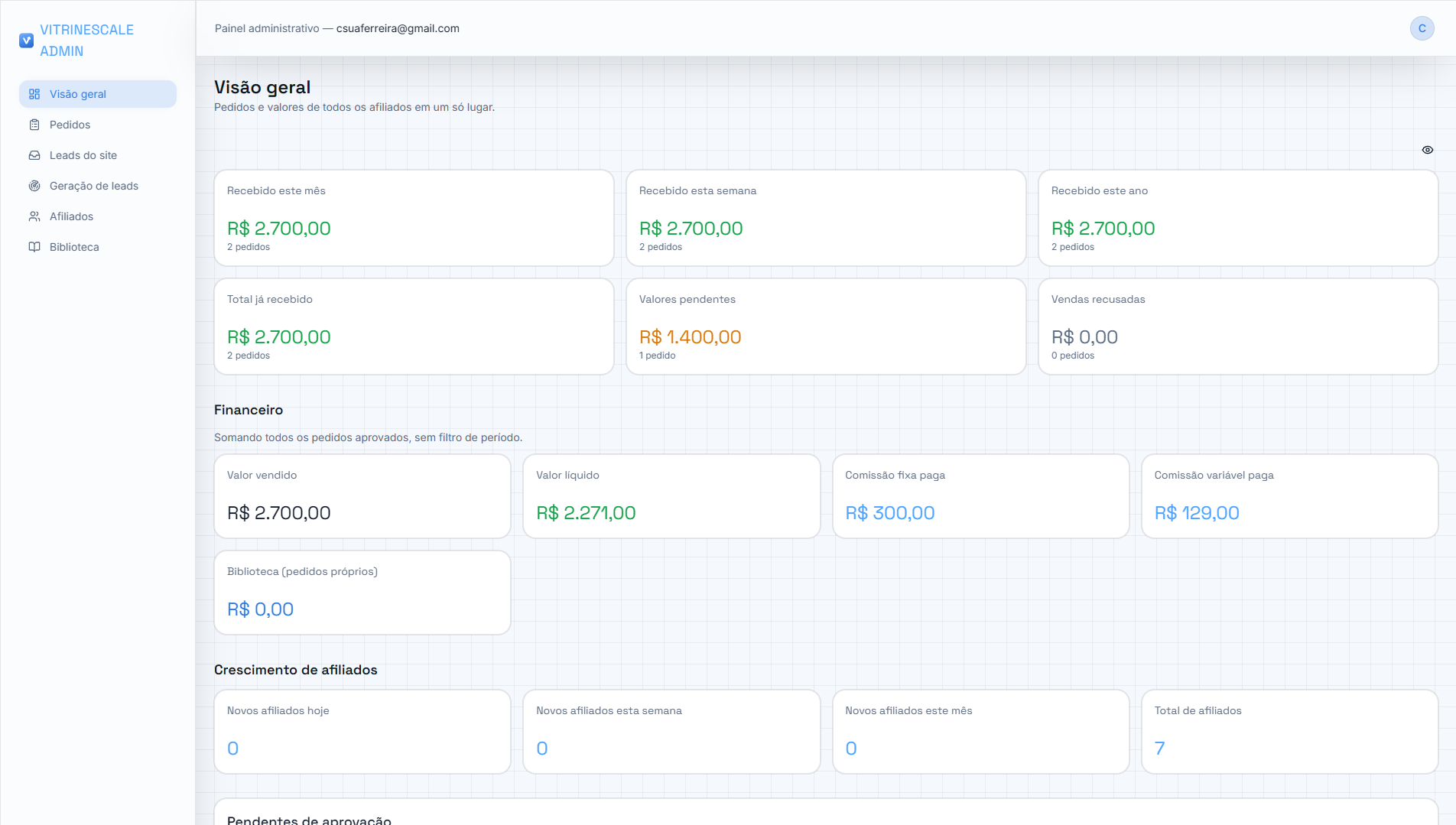Image resolution: width=1456 pixels, height=825 pixels.
Task: Click the Comissão variável paga R$ 129,00 value
Action: [1196, 513]
